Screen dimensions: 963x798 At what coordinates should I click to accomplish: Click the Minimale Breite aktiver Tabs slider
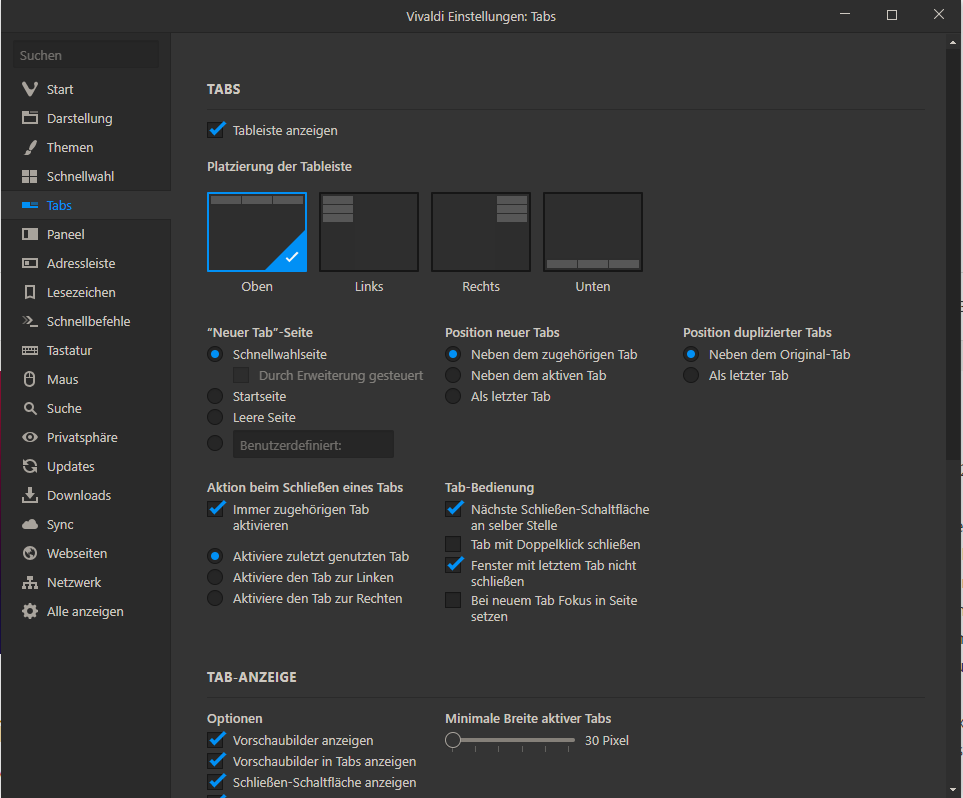pyautogui.click(x=514, y=741)
